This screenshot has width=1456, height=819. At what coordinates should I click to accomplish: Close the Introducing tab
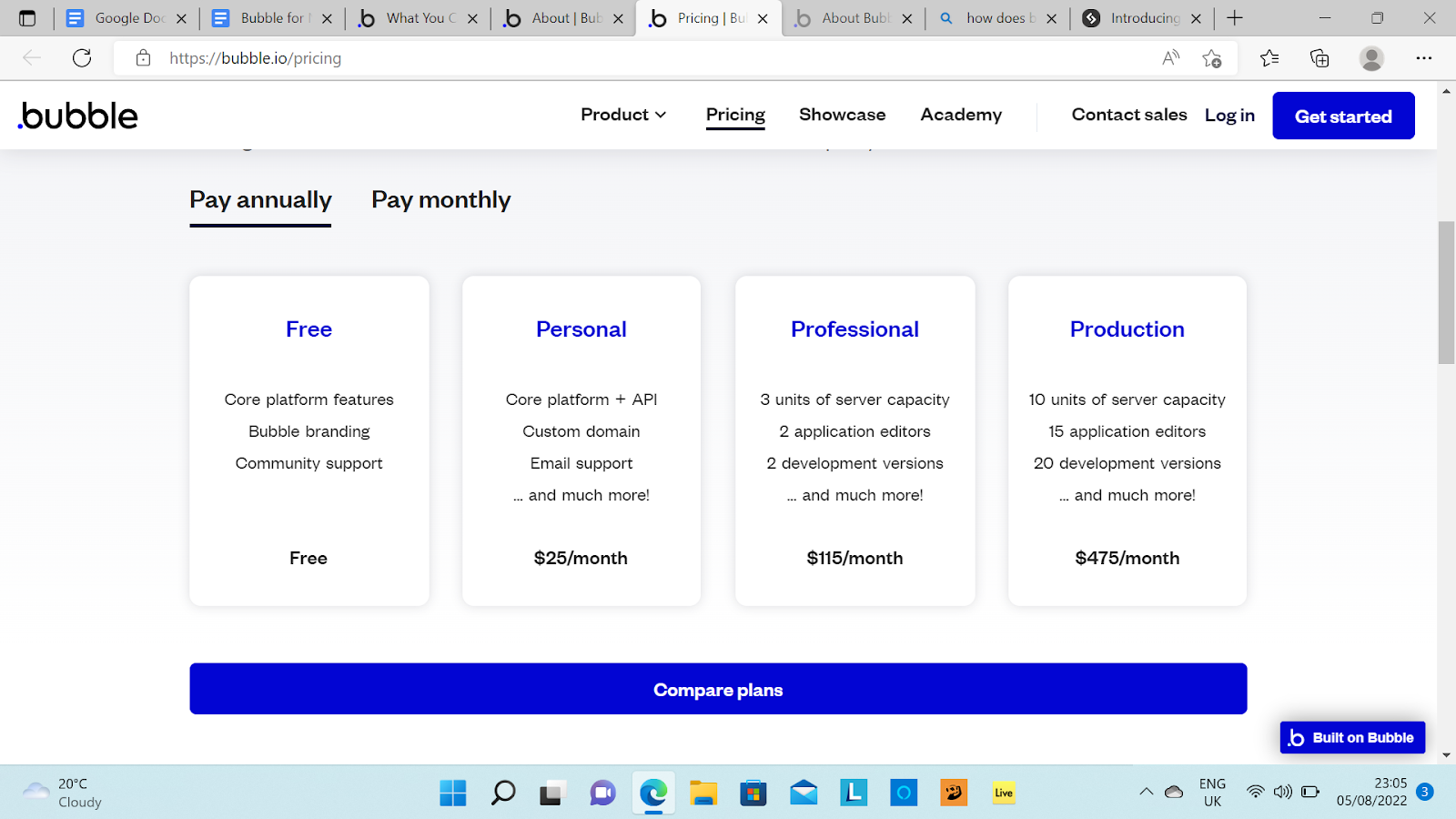[1196, 18]
